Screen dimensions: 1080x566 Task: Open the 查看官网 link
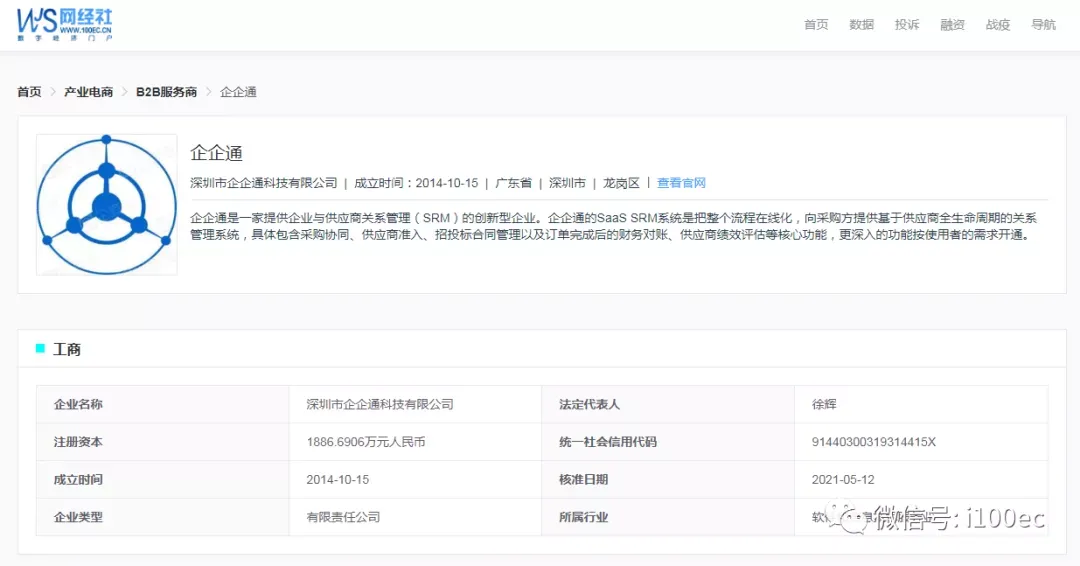(681, 182)
